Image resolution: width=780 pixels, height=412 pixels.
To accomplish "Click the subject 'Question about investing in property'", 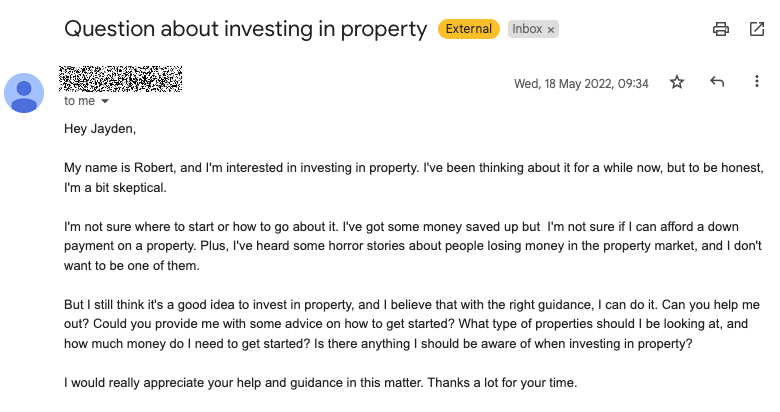I will (245, 29).
